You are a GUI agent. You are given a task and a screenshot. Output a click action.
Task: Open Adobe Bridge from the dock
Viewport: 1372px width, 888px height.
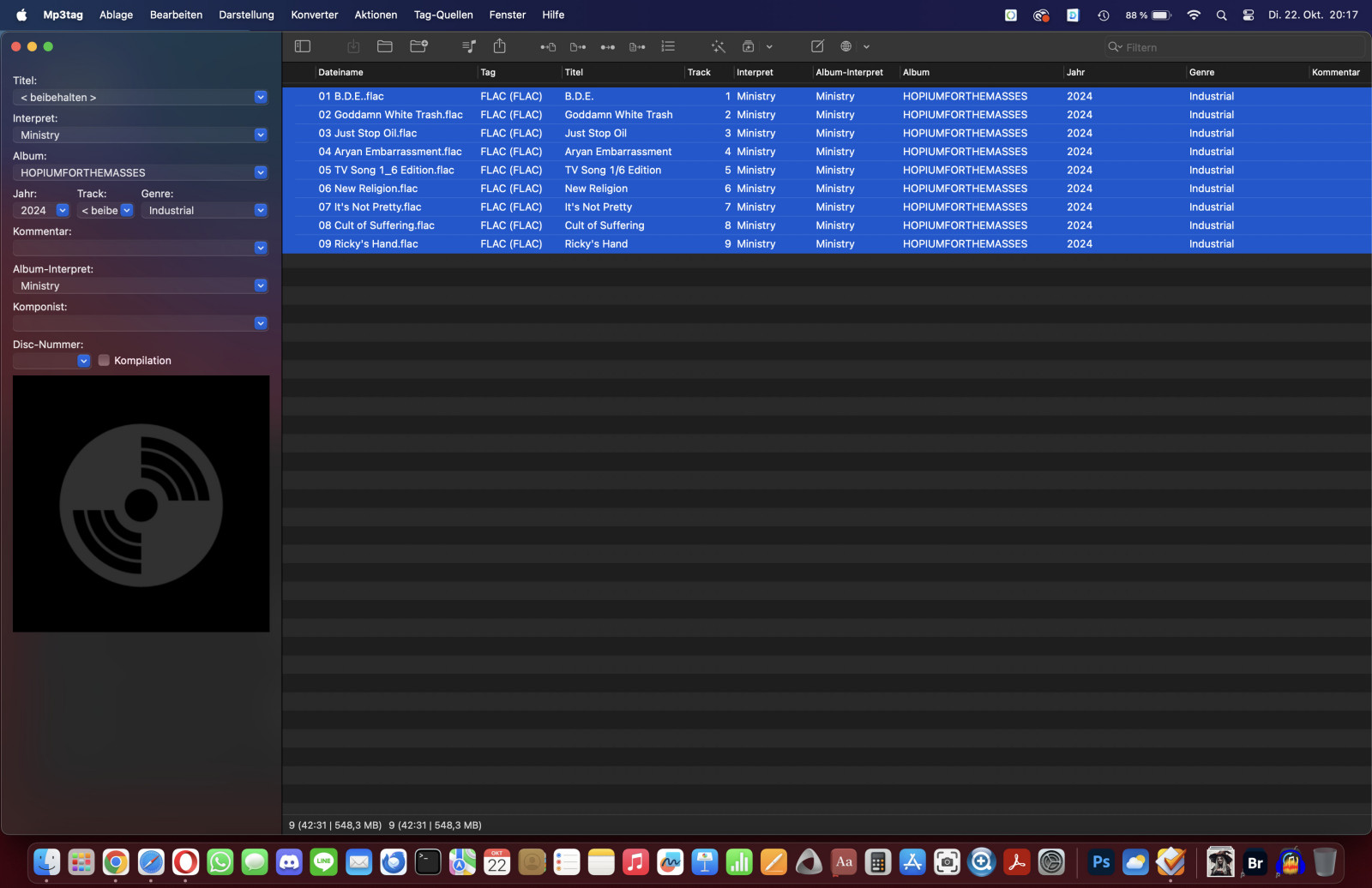[x=1255, y=861]
